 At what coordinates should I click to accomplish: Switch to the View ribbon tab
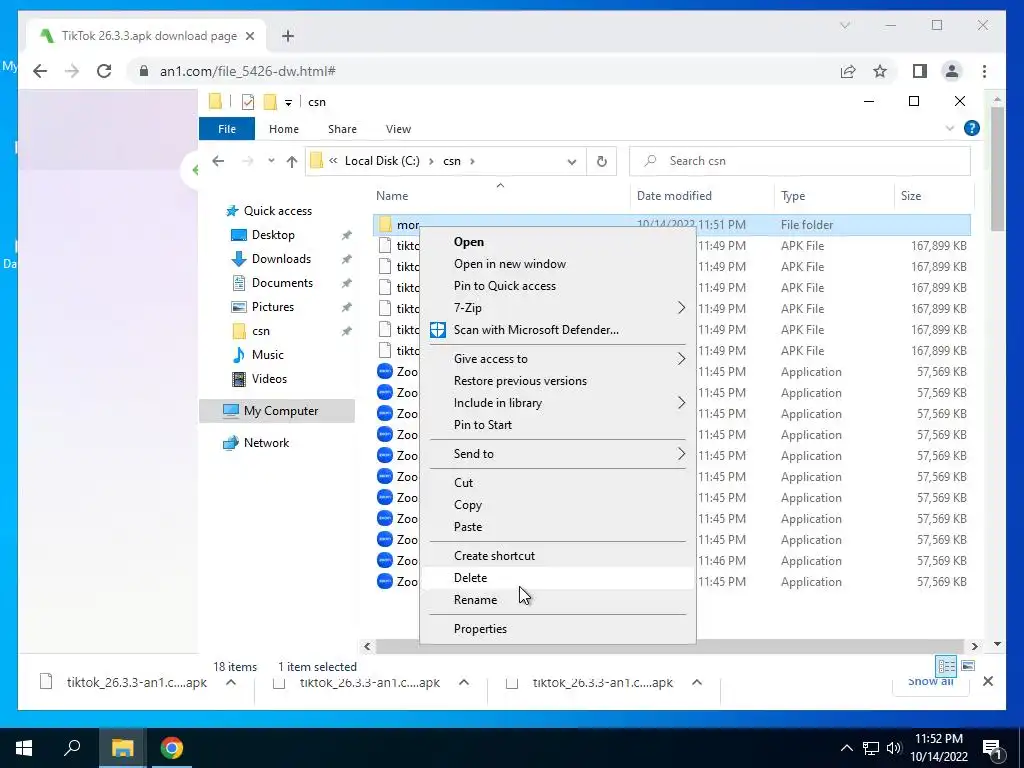pyautogui.click(x=398, y=129)
